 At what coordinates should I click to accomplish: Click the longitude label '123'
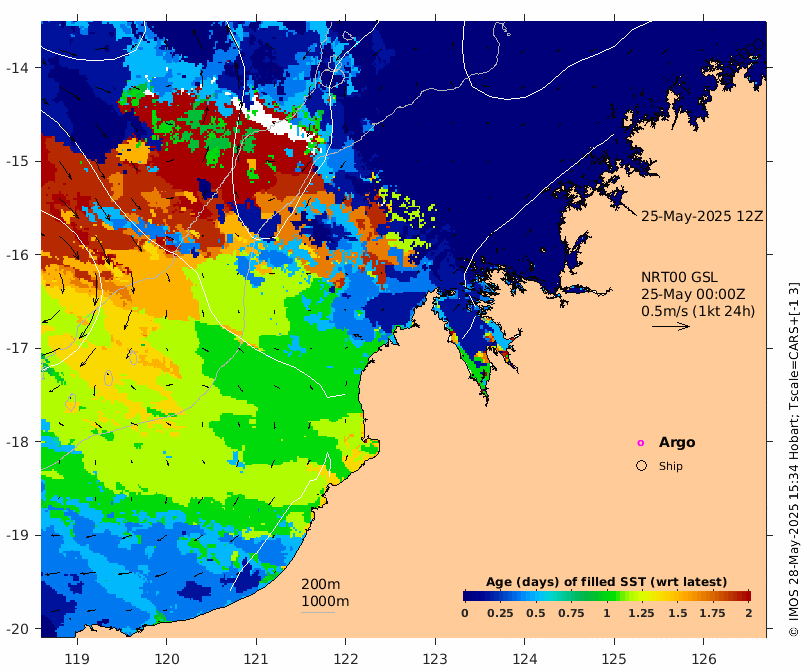[x=435, y=659]
